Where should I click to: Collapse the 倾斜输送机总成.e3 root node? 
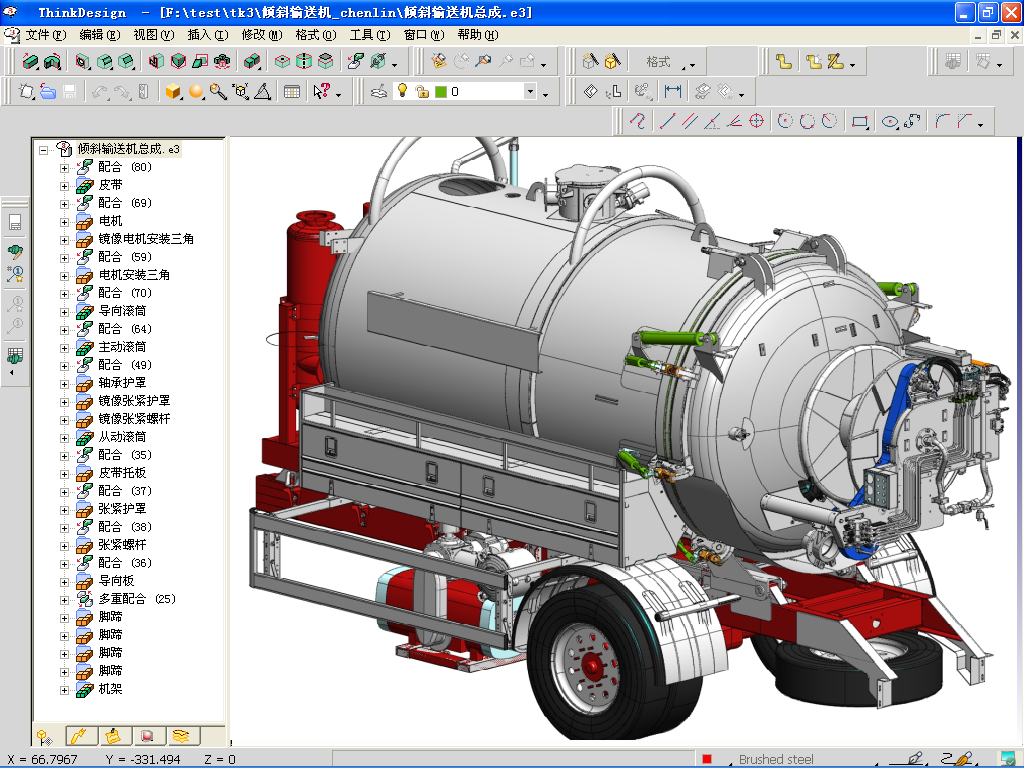pyautogui.click(x=43, y=149)
